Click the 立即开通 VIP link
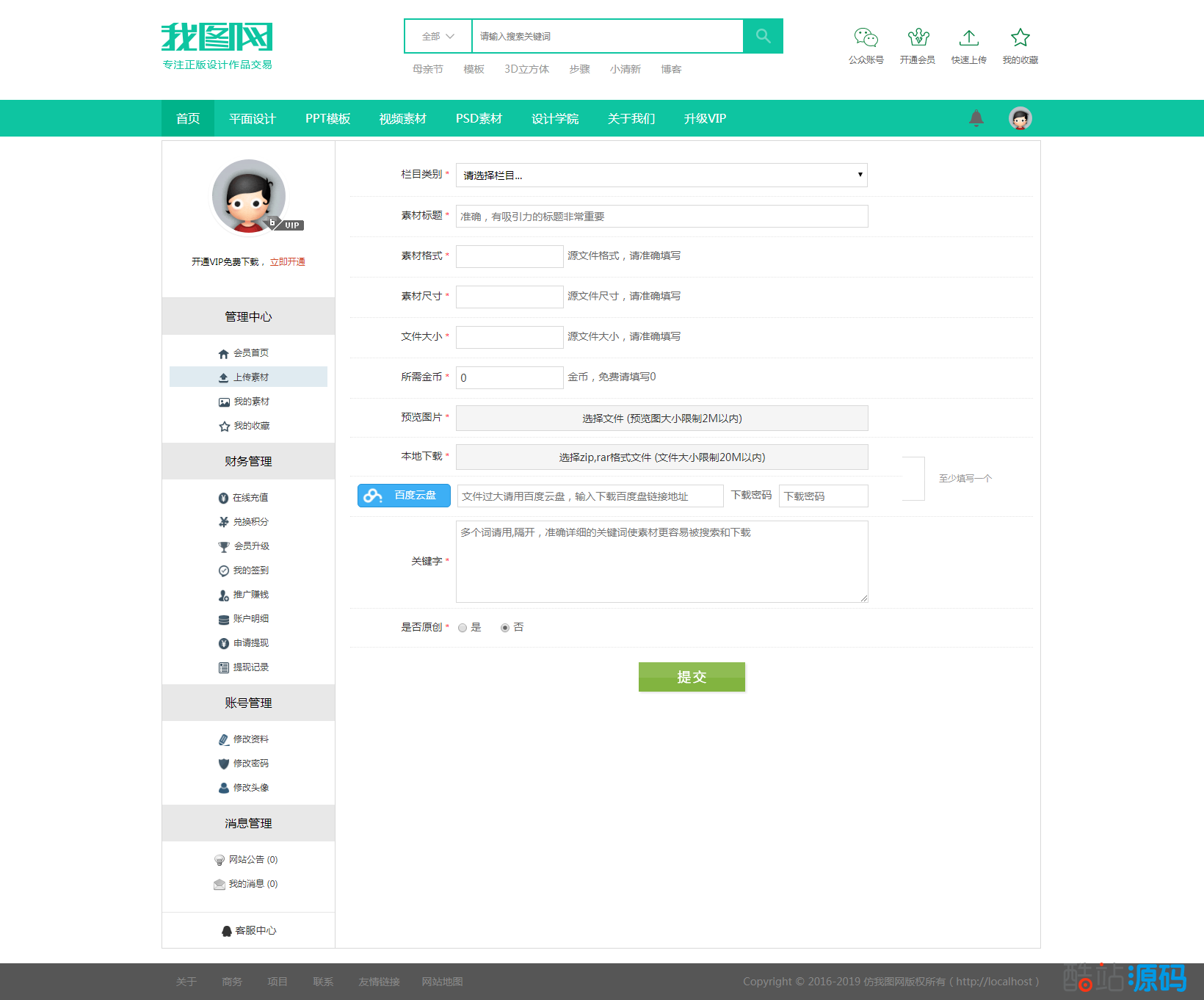The image size is (1204, 1000). (x=287, y=262)
